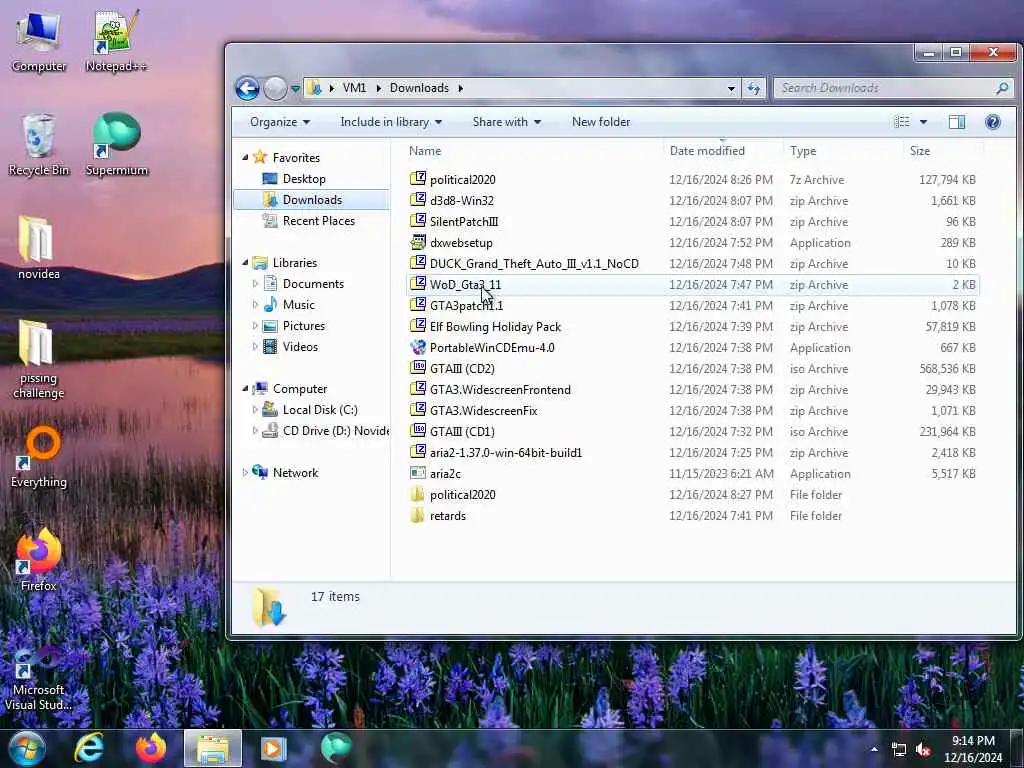
Task: Open the Share with menu
Action: [x=507, y=122]
